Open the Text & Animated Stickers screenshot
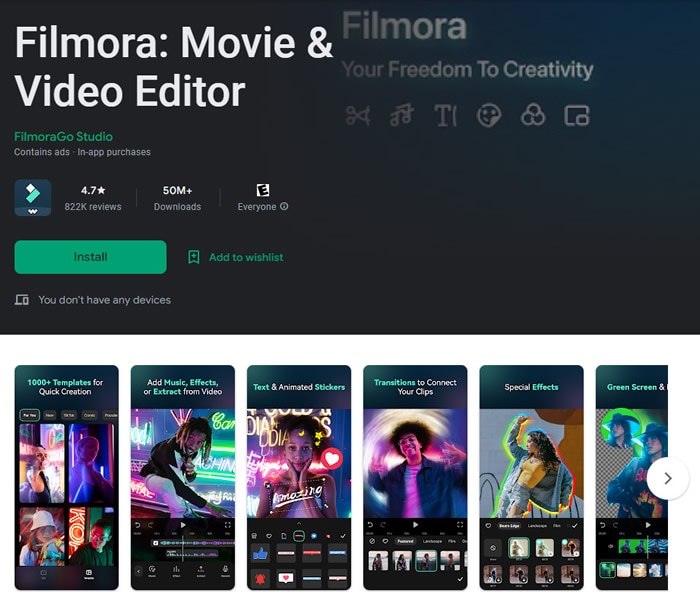 [x=299, y=478]
